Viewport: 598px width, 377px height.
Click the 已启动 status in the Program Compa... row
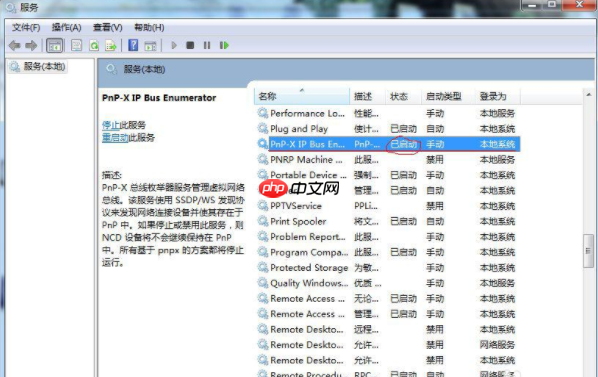coord(403,252)
